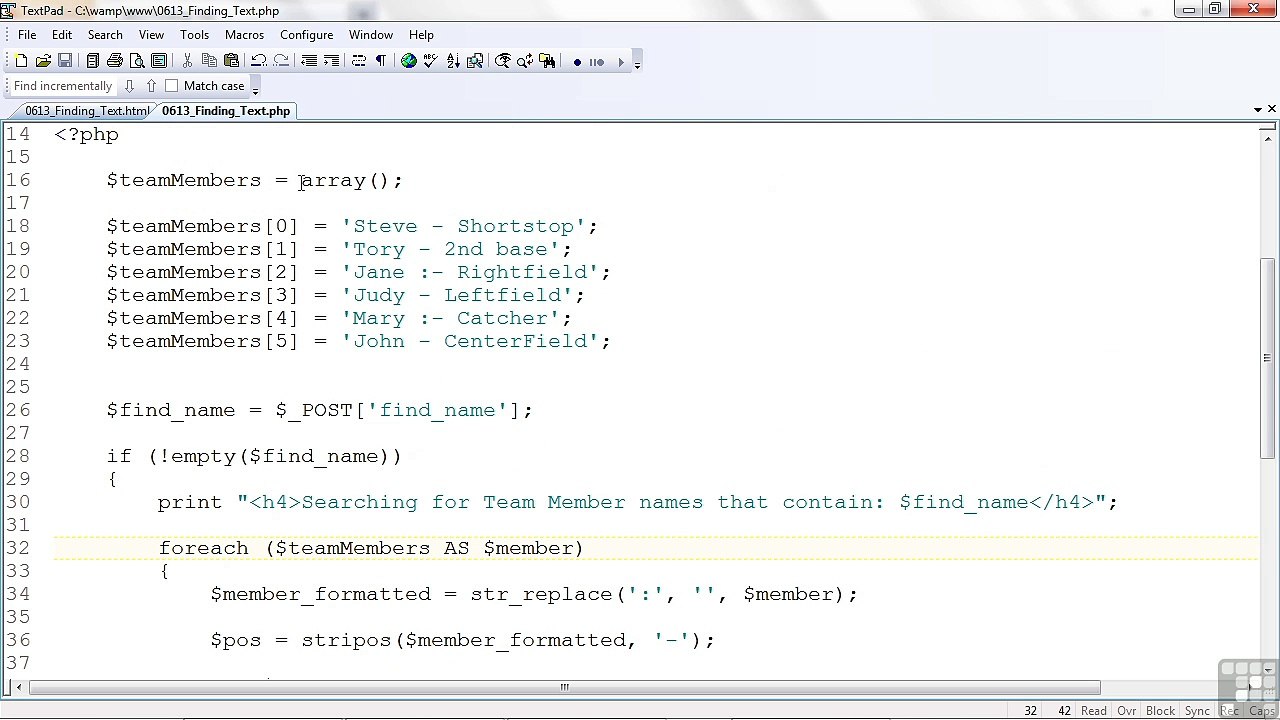Paste from clipboard toolbar icon
The image size is (1280, 720).
point(230,61)
